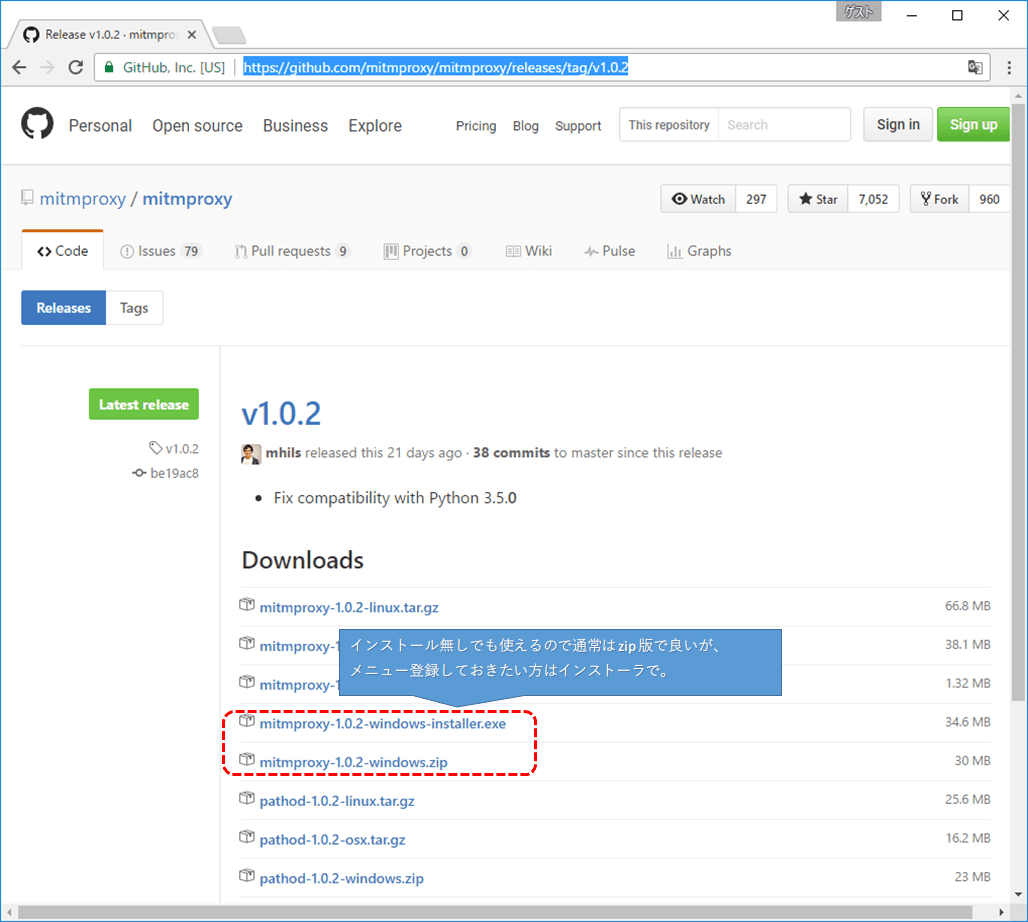Click the green secure padlock icon
Viewport: 1028px width, 922px height.
(109, 68)
